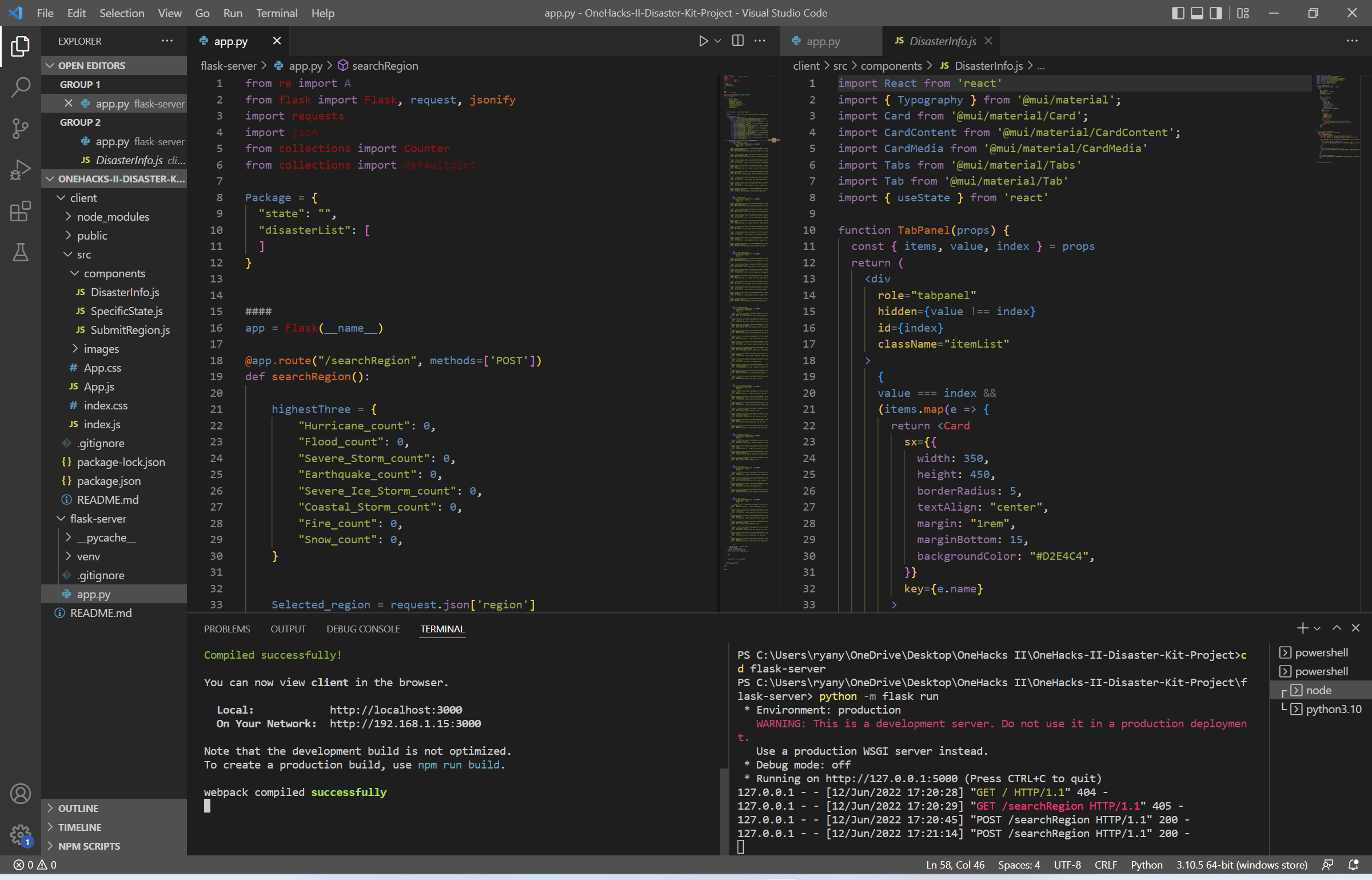Open run button dropdown arrow

[x=718, y=41]
